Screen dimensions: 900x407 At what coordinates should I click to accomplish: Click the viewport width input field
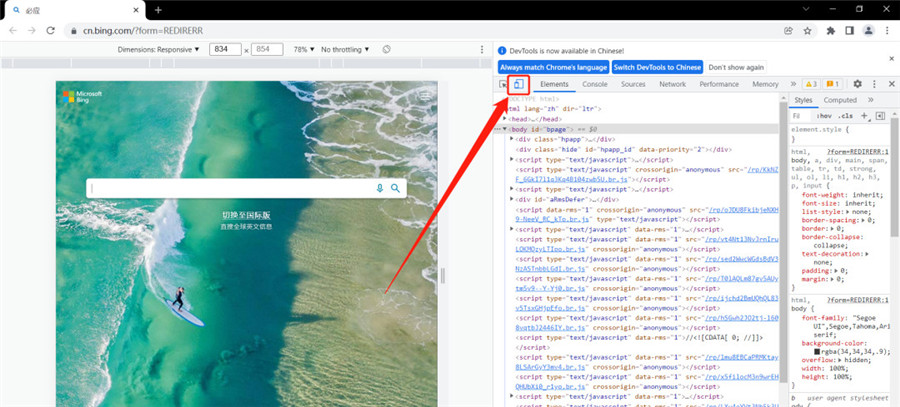[x=225, y=49]
